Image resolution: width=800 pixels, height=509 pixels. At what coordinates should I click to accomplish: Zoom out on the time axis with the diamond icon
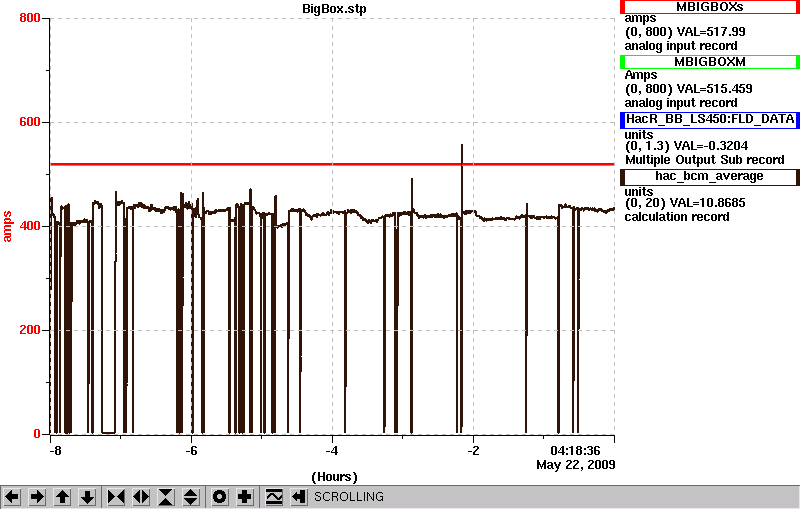pos(141,497)
